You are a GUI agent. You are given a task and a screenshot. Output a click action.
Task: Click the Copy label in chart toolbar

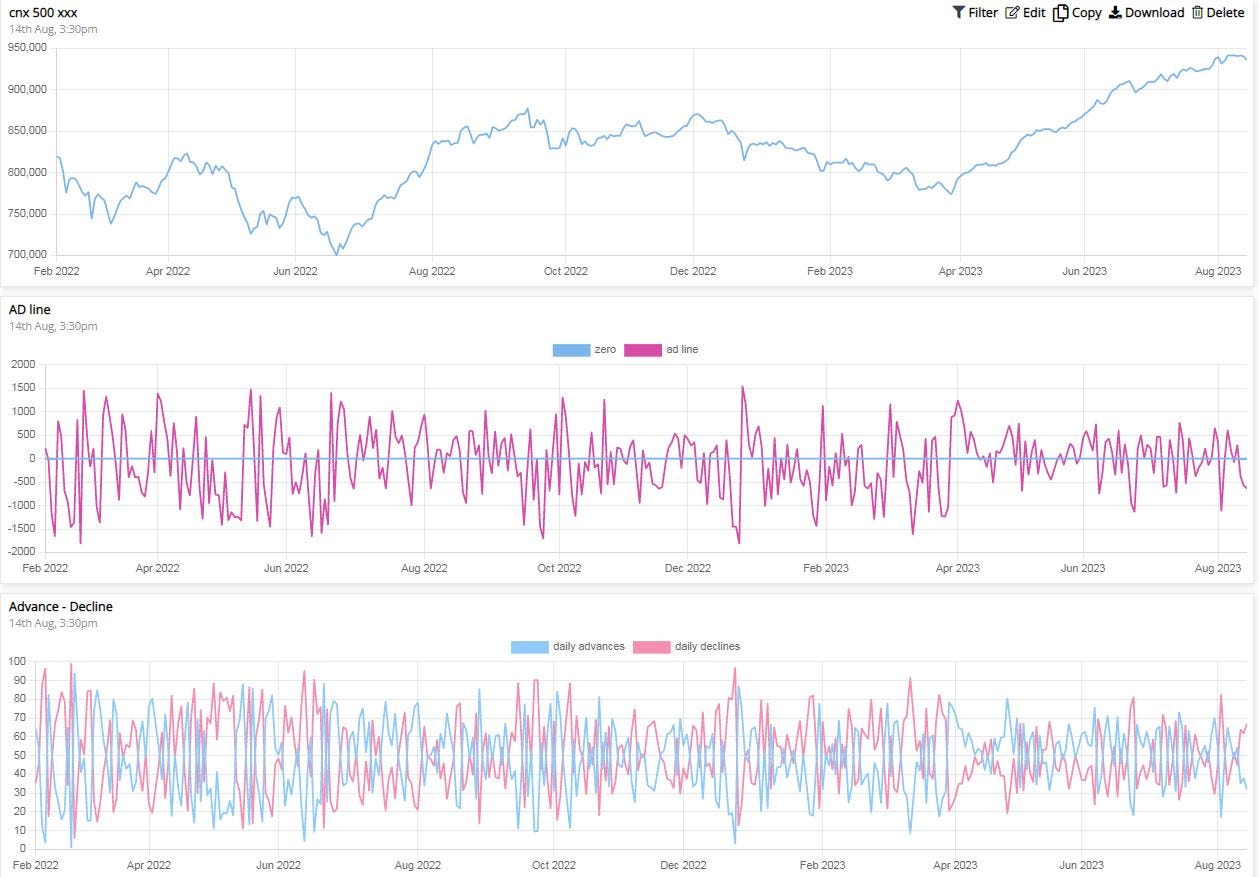(1086, 13)
